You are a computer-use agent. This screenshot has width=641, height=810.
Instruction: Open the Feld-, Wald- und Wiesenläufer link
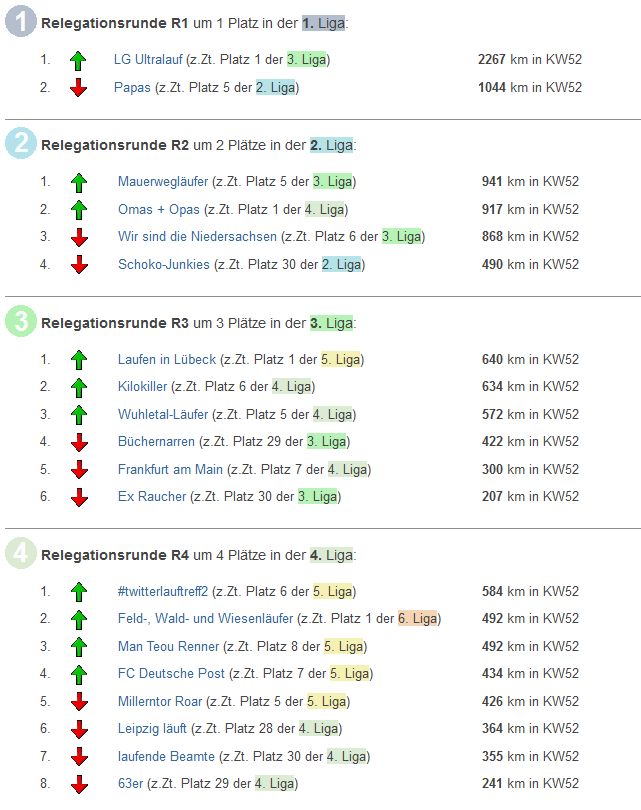[x=205, y=619]
